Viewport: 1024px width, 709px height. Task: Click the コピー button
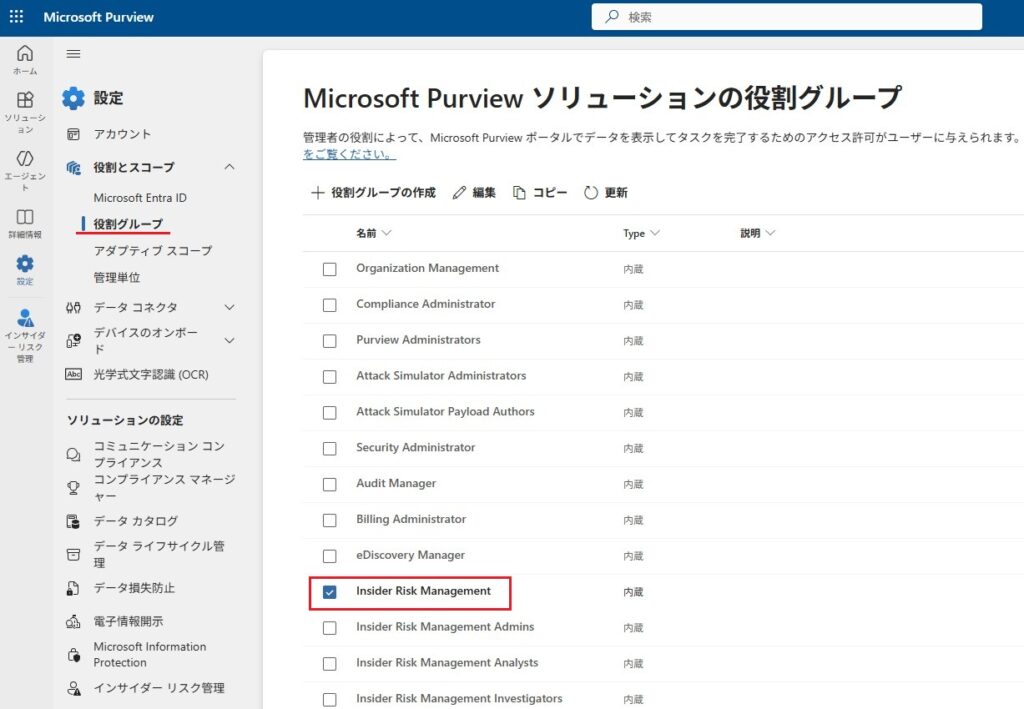click(x=540, y=193)
